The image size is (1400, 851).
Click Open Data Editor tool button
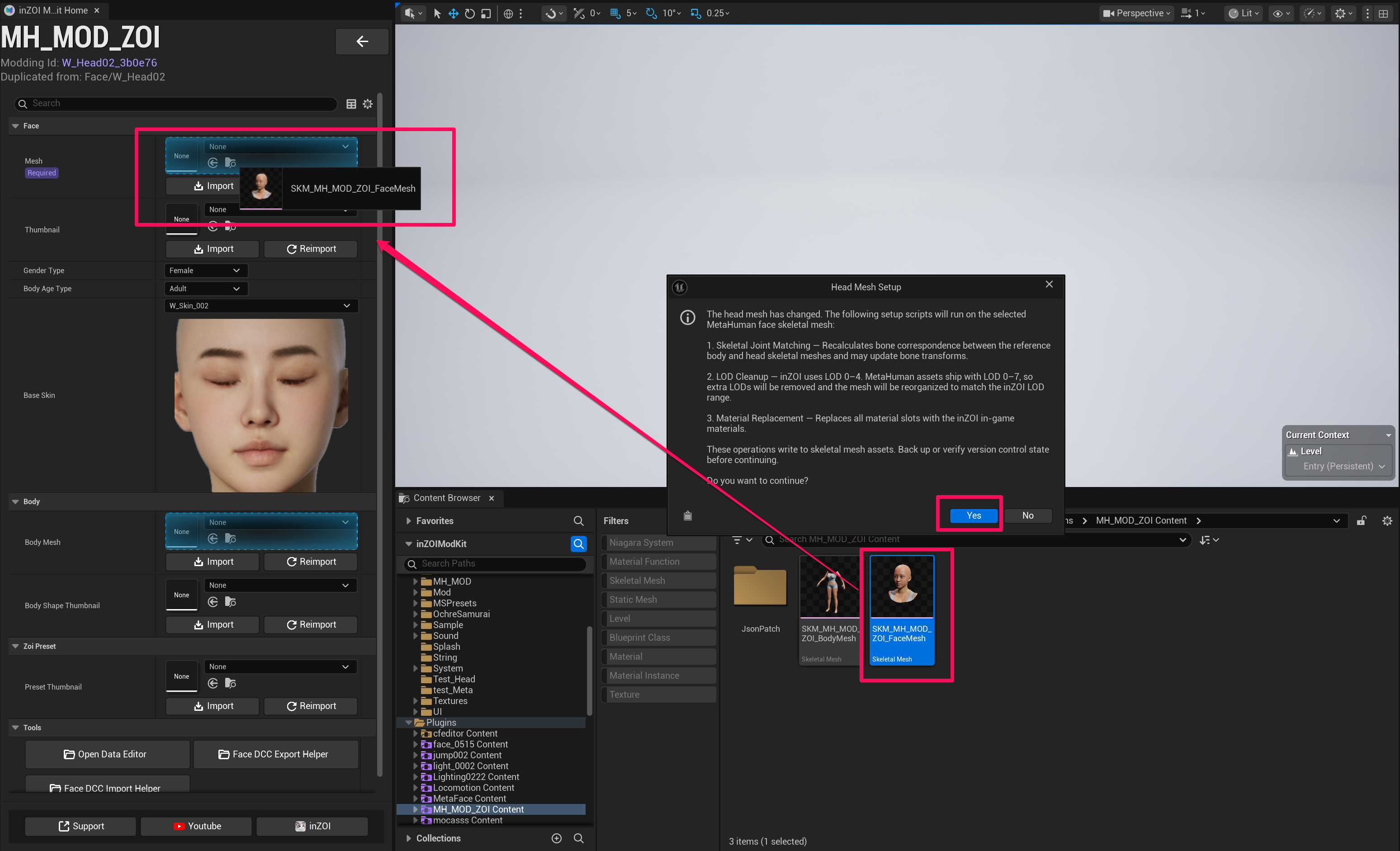[107, 754]
